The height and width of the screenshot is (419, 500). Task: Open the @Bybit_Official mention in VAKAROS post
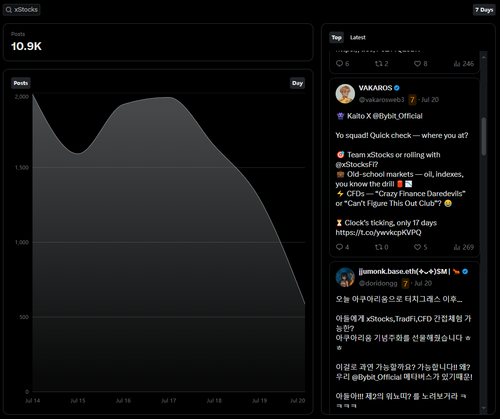(397, 116)
